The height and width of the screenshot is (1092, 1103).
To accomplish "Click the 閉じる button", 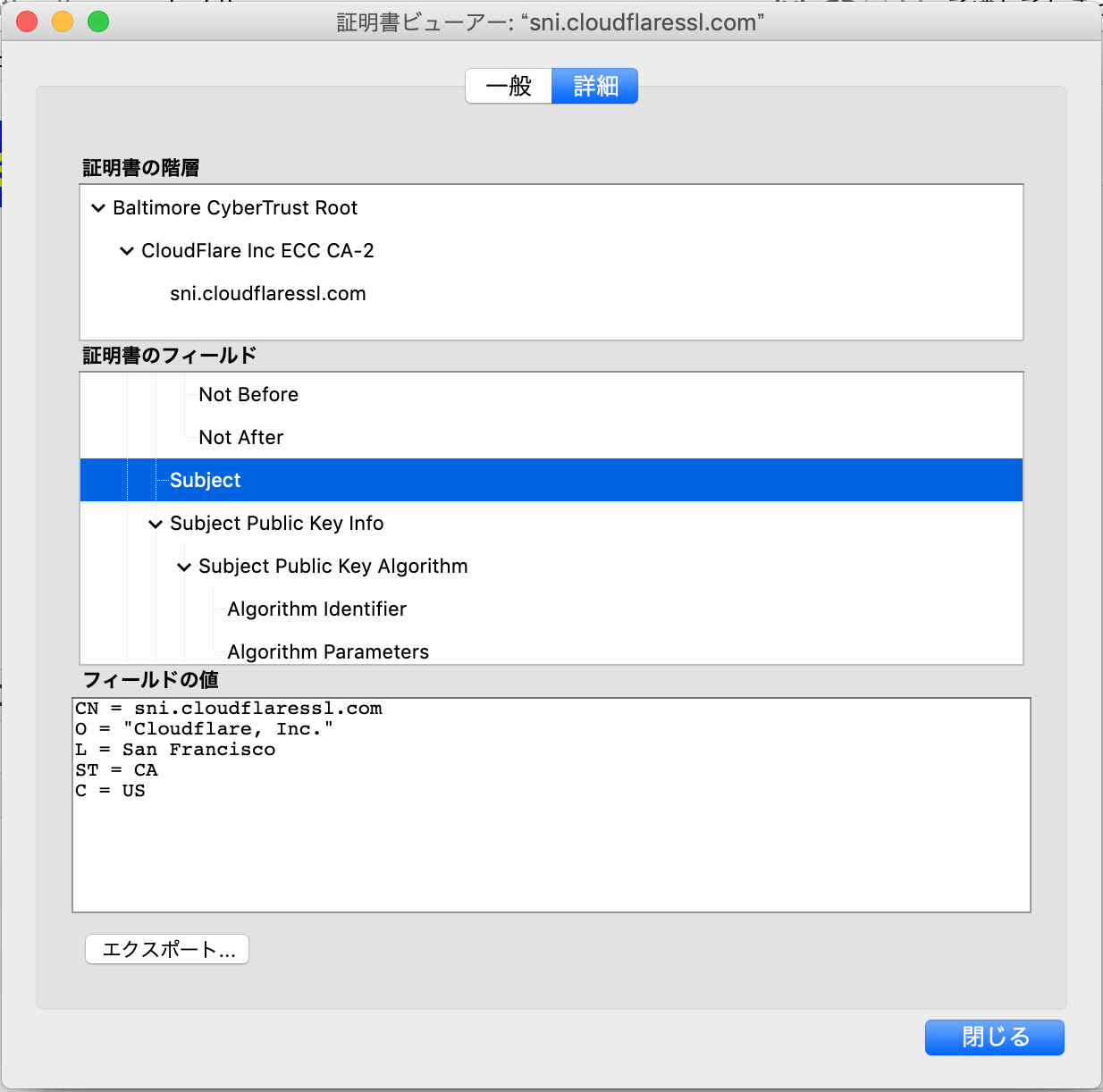I will 995,1037.
